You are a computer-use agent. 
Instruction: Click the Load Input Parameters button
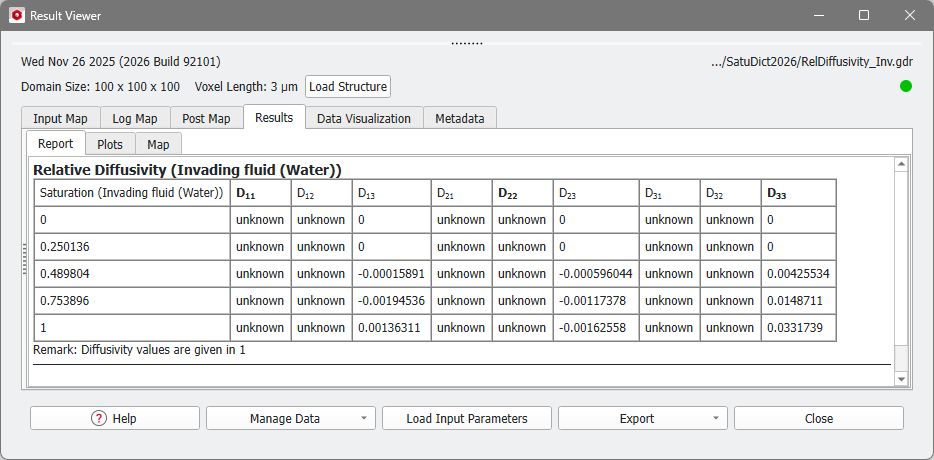pyautogui.click(x=466, y=418)
